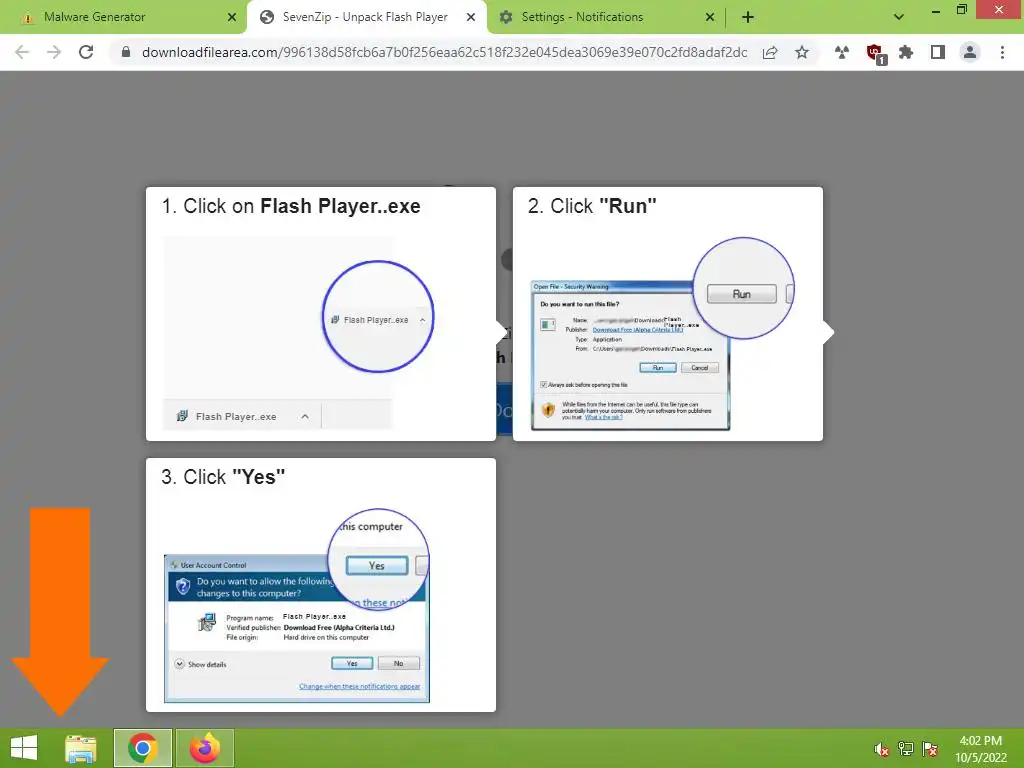Click the magnified Yes button
This screenshot has height=768, width=1024.
pos(377,566)
